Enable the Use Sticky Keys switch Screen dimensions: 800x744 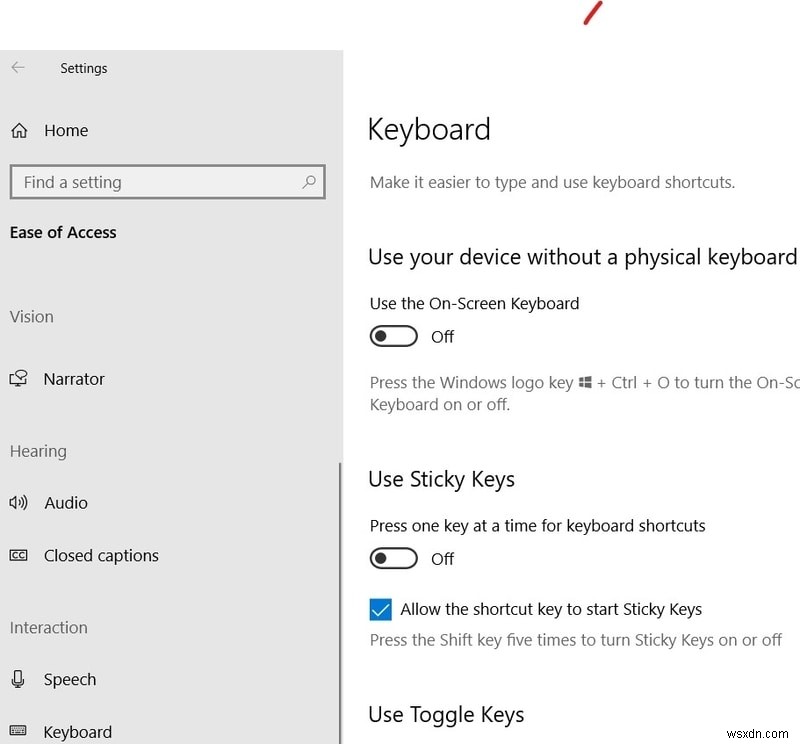(393, 558)
